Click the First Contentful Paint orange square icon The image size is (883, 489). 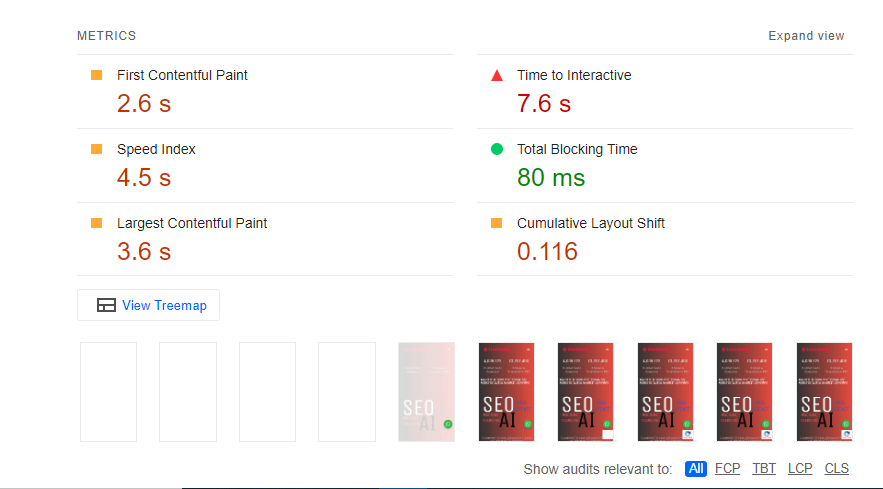click(96, 75)
